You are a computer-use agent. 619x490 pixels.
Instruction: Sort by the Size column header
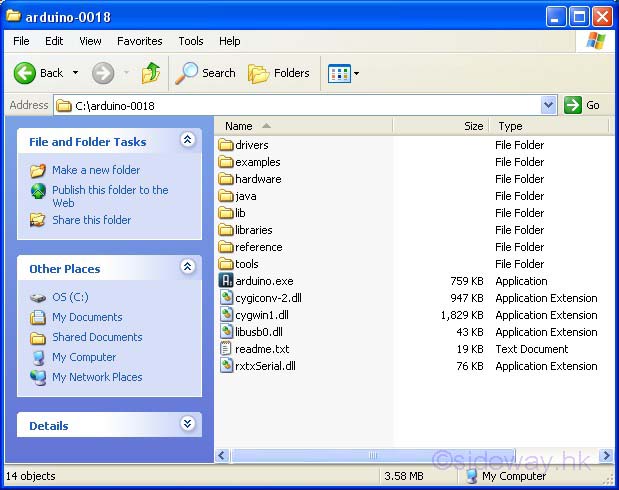(x=441, y=126)
